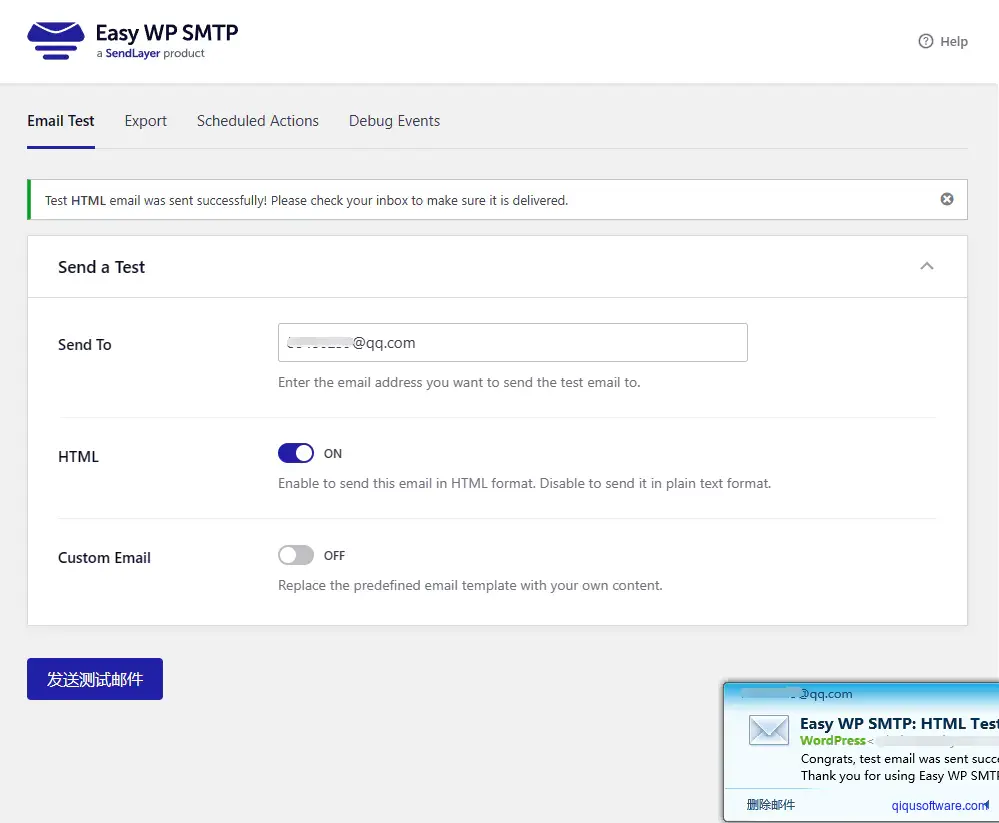Click the WordPress sender name in popup
This screenshot has width=999, height=823.
(832, 740)
